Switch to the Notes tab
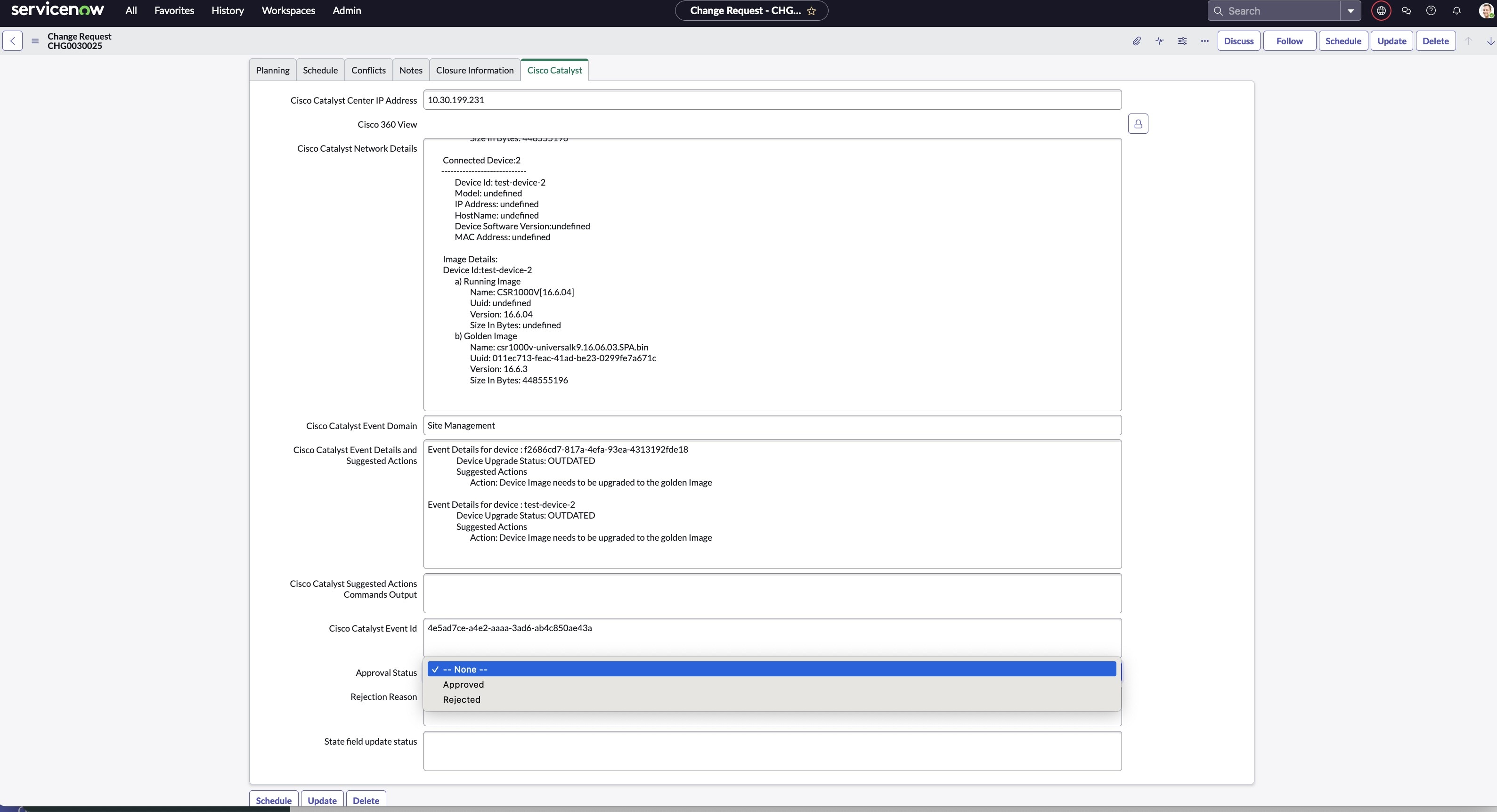The image size is (1497, 812). (x=411, y=70)
